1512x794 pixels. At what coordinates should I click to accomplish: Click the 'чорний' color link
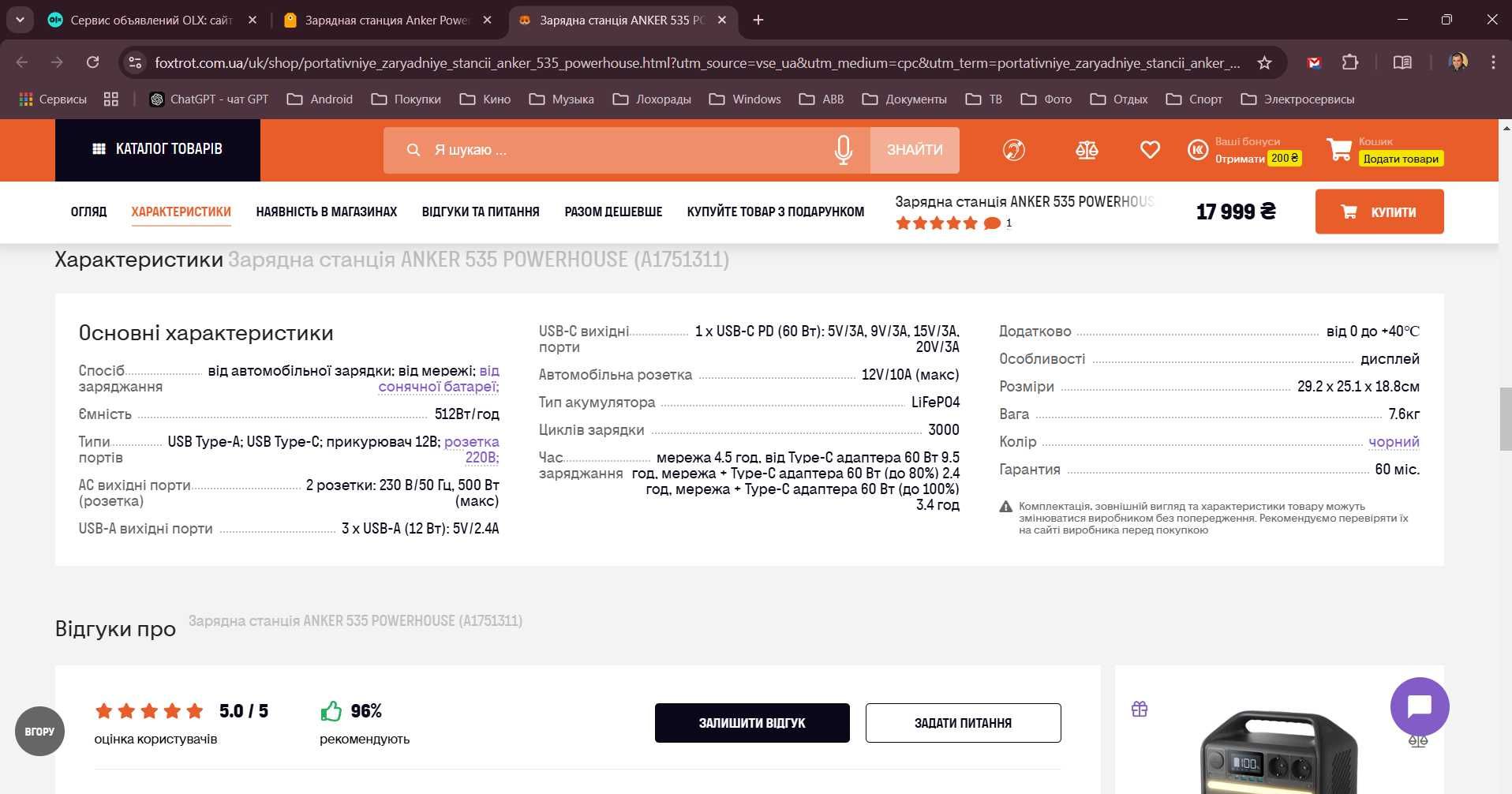click(1394, 442)
